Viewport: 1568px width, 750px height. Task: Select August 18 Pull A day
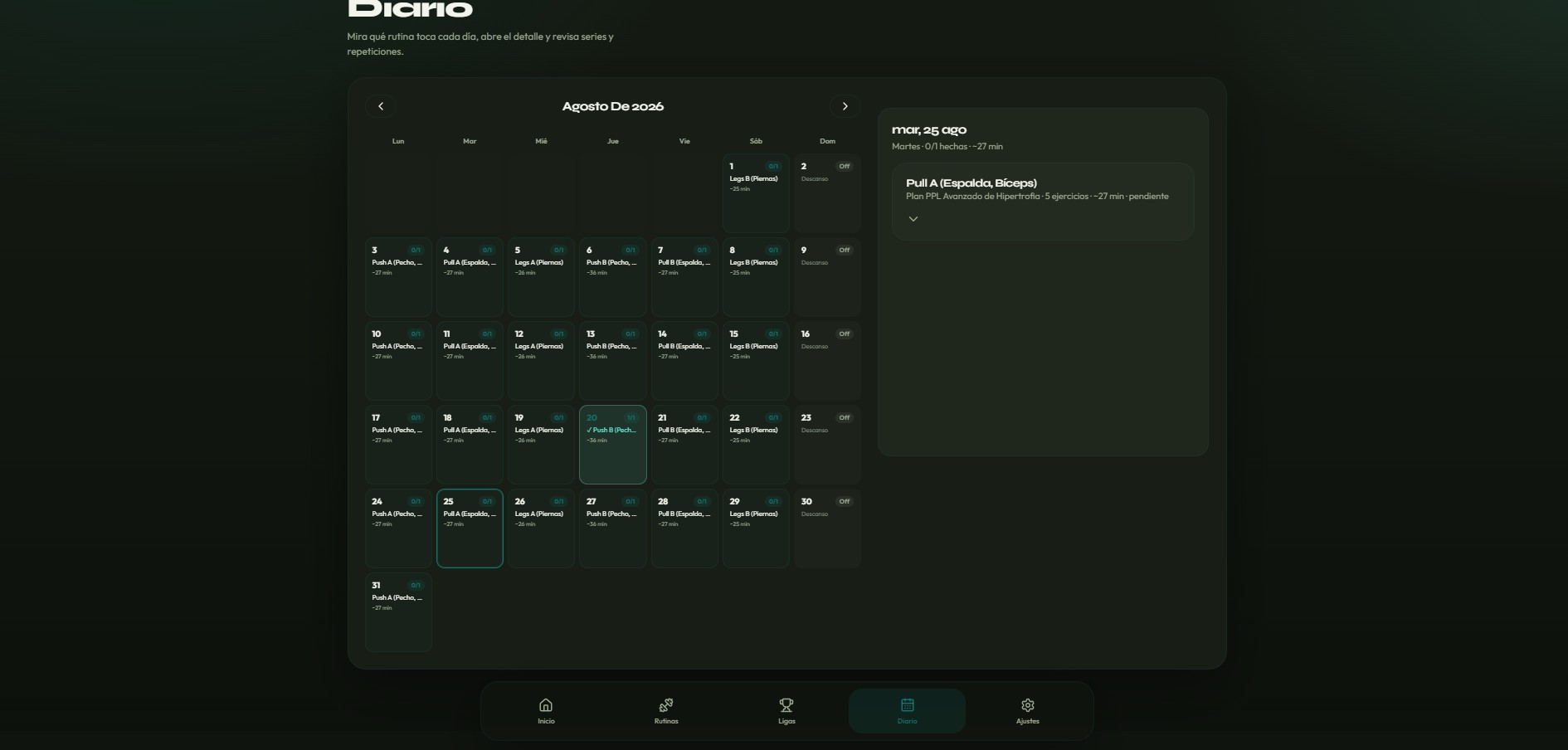point(470,445)
